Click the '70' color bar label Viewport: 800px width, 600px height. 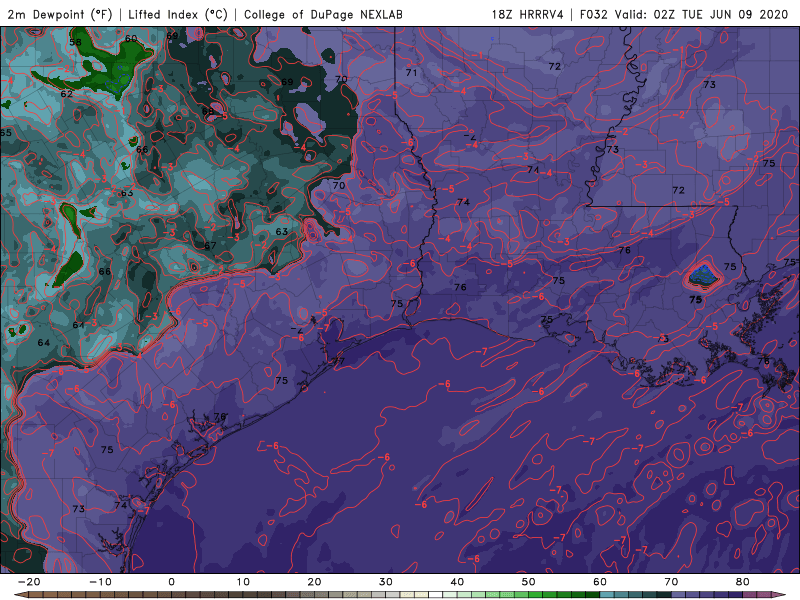(671, 582)
